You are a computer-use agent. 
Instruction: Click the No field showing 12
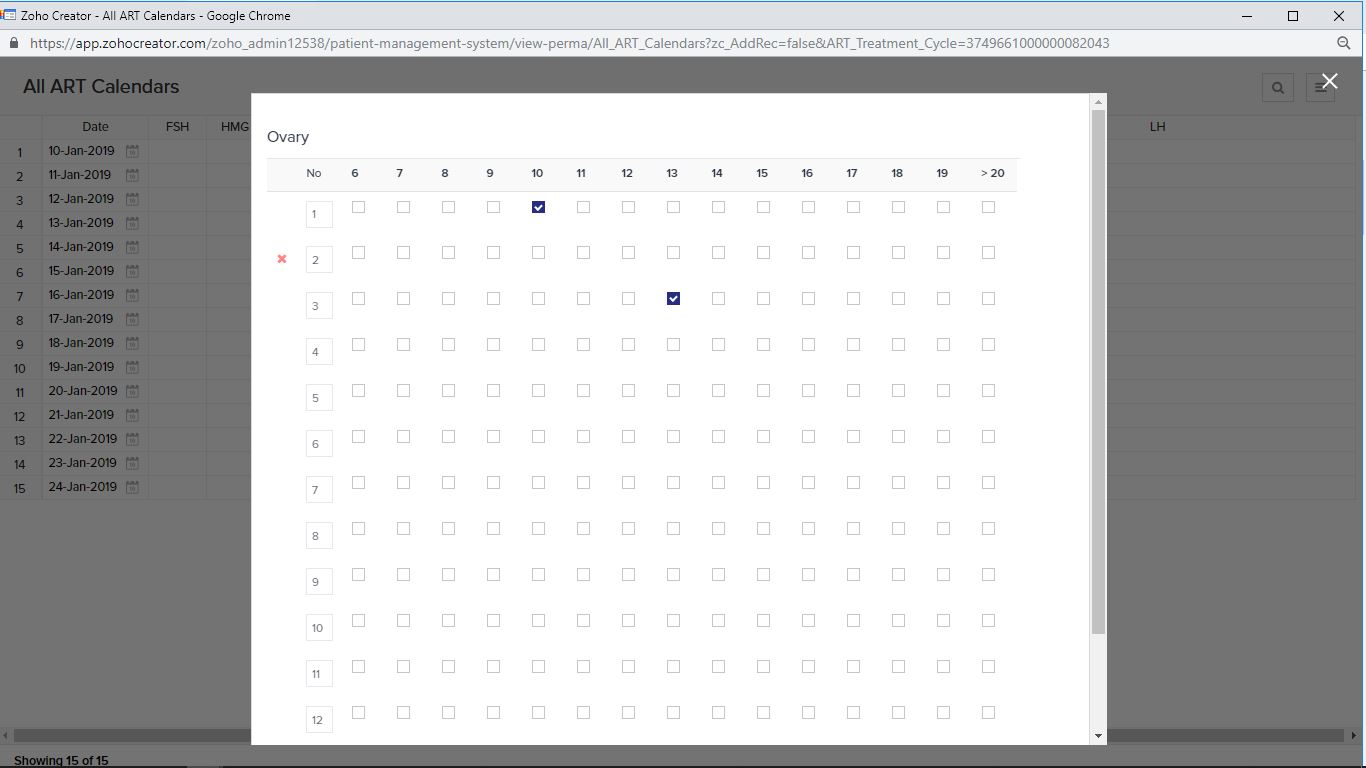tap(319, 720)
